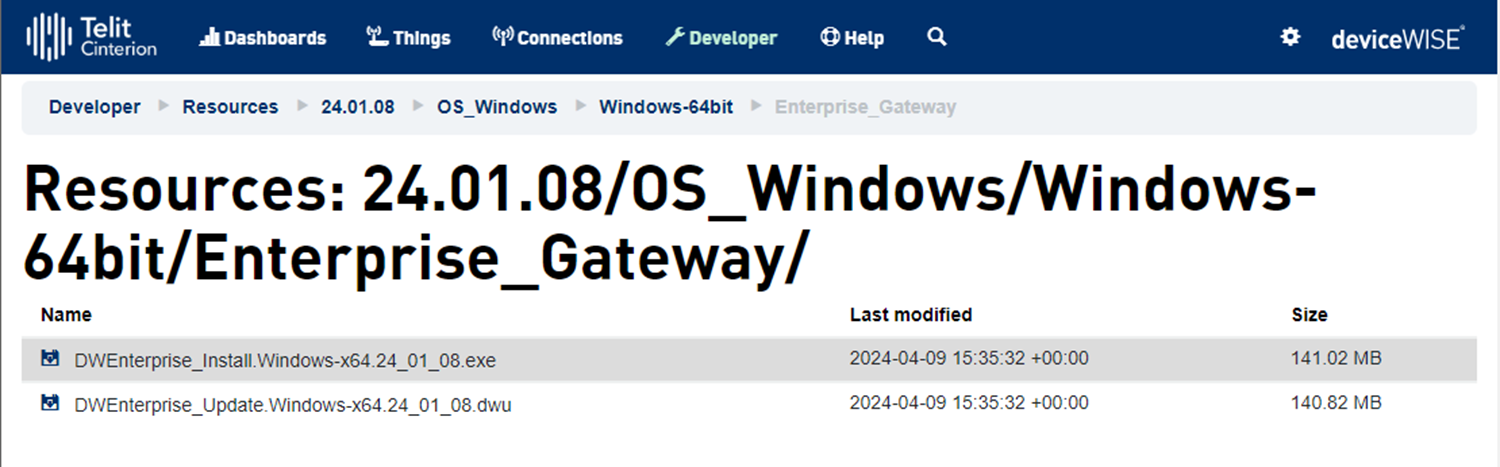Click the Resources page heading

pyautogui.click(x=670, y=223)
